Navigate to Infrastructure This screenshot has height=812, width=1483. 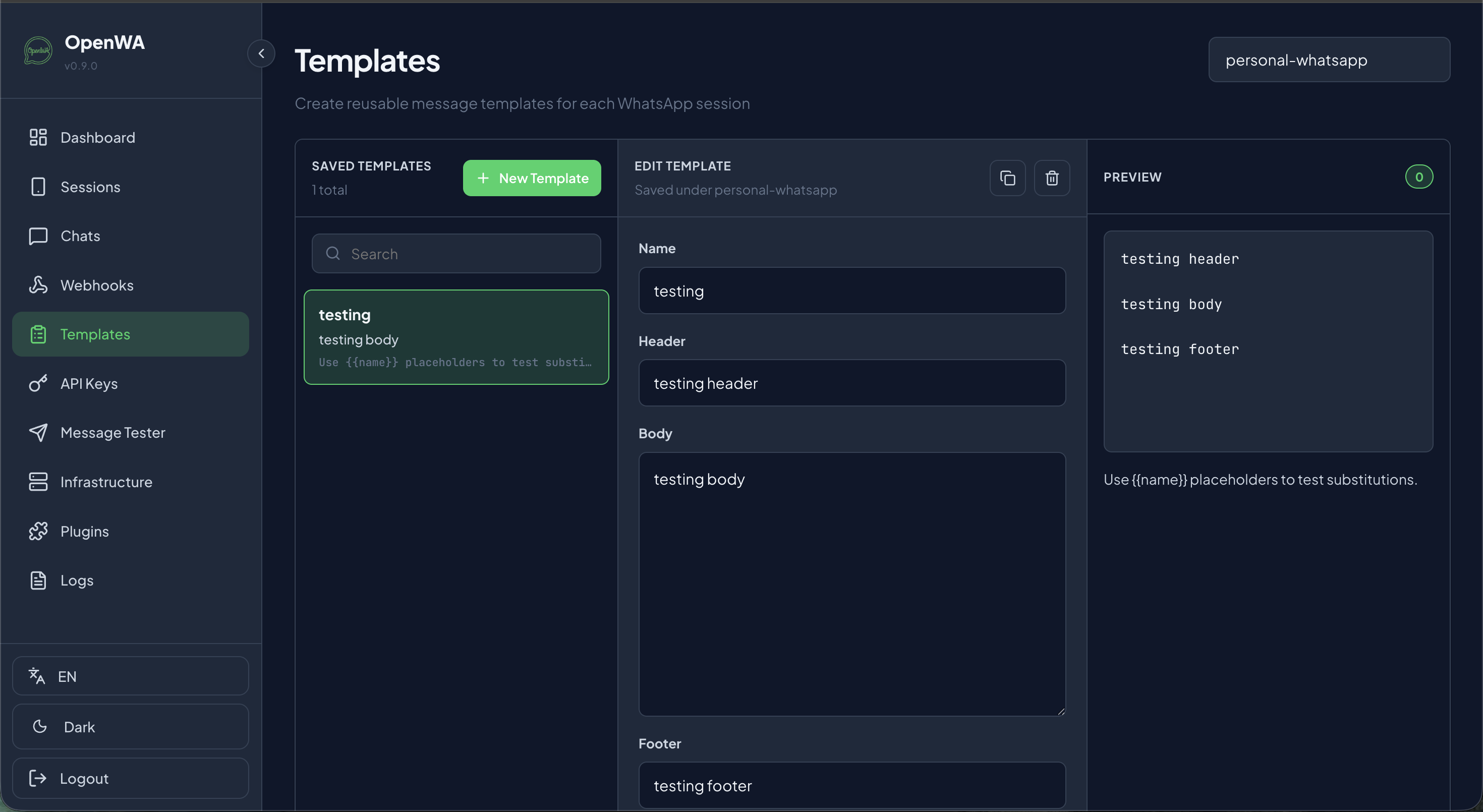(x=131, y=482)
